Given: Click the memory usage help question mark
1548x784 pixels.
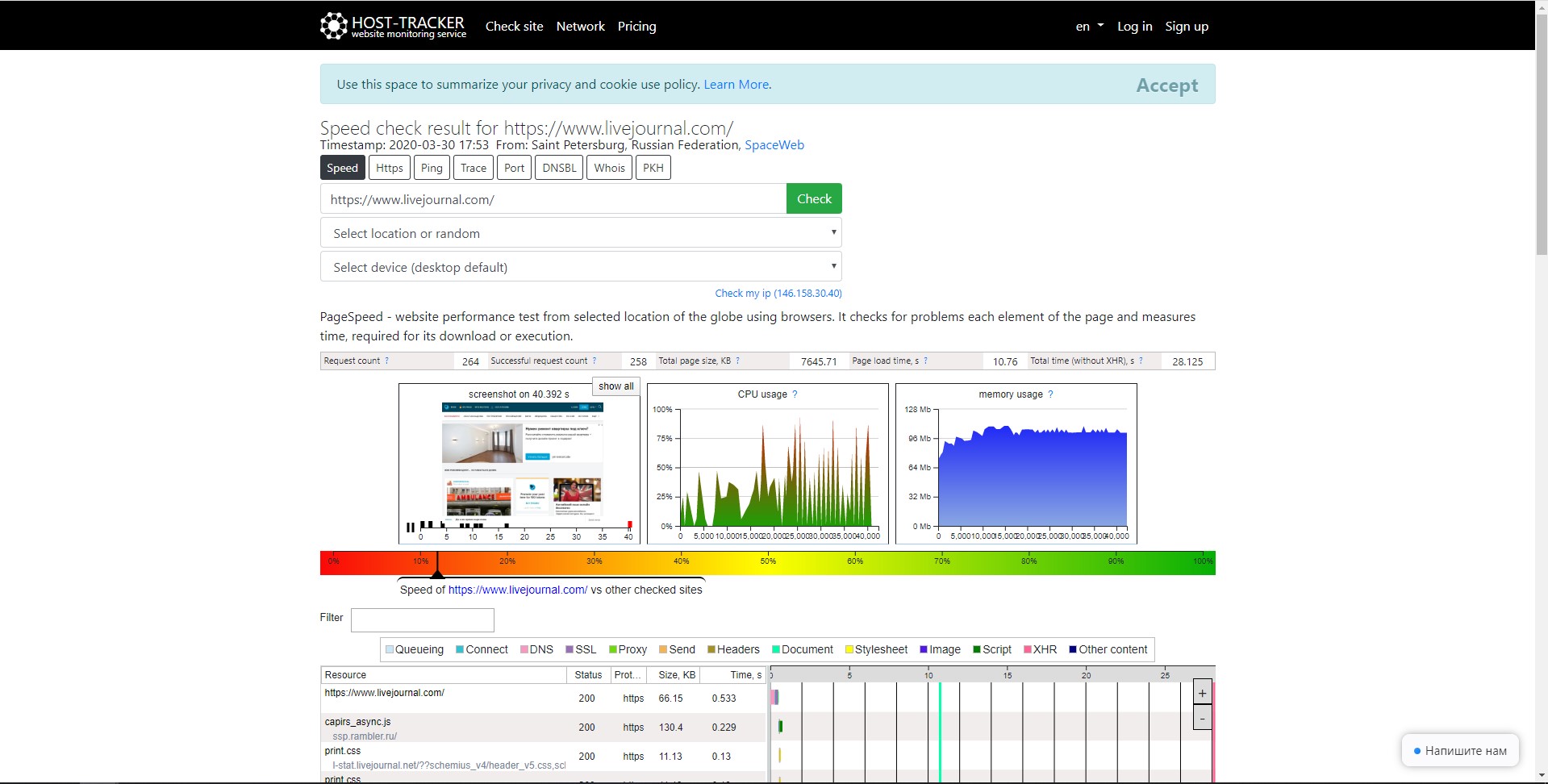Looking at the screenshot, I should (1050, 394).
